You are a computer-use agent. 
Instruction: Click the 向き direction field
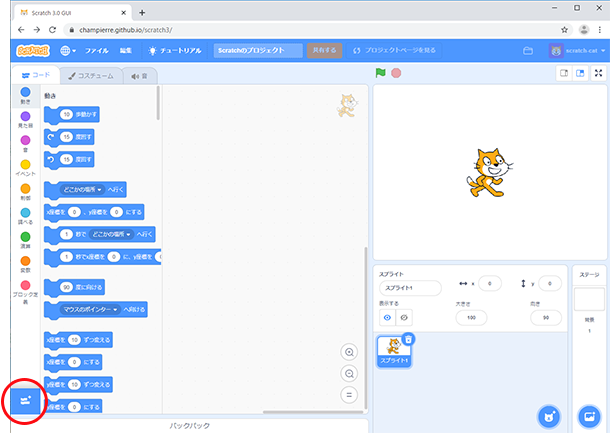coord(546,317)
